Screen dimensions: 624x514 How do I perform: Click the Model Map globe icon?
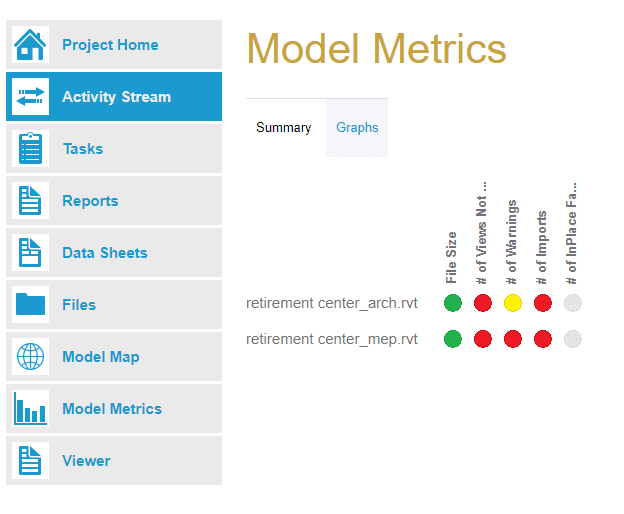pyautogui.click(x=30, y=357)
